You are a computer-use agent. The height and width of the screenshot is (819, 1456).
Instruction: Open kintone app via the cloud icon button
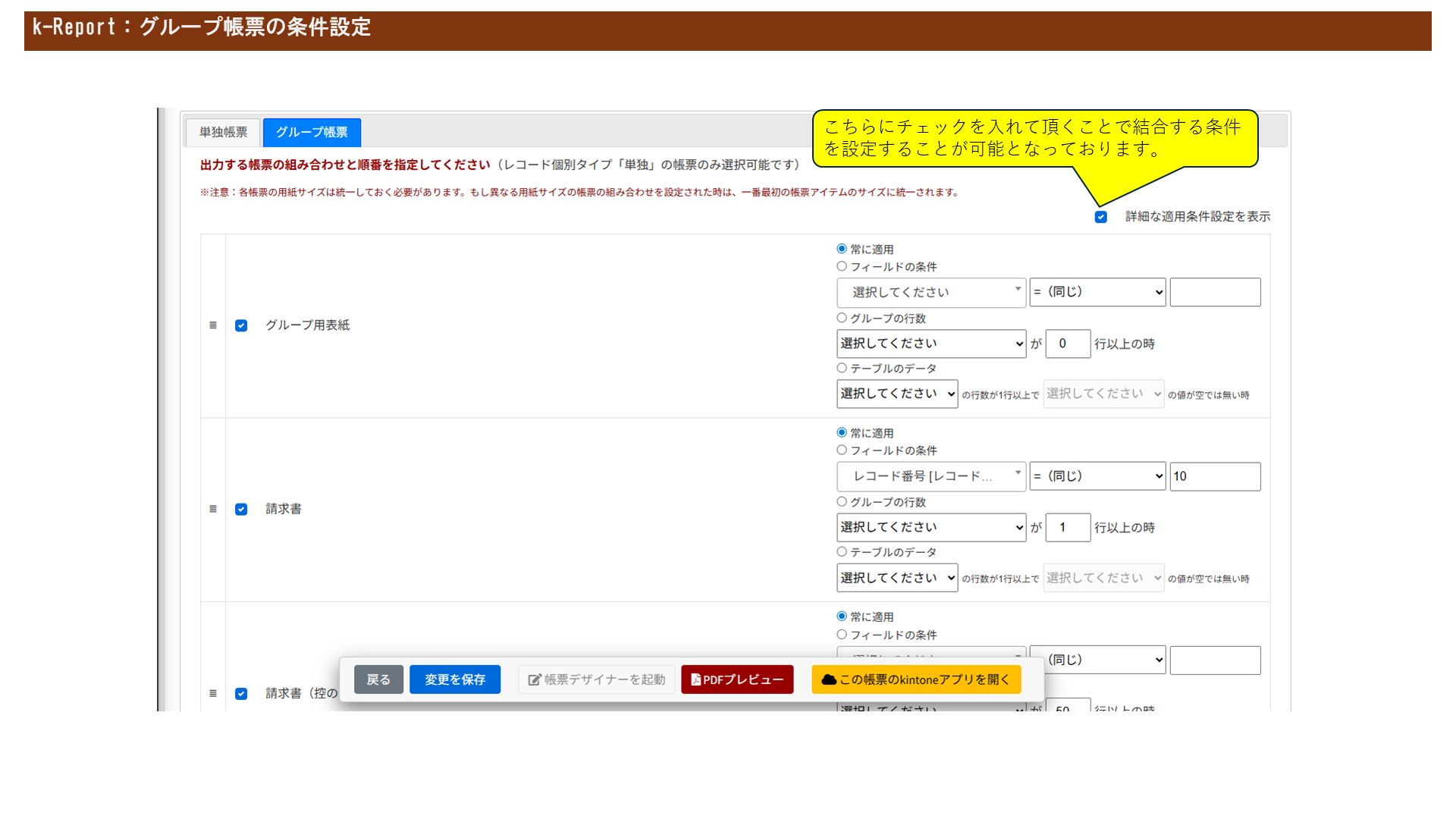(x=916, y=679)
